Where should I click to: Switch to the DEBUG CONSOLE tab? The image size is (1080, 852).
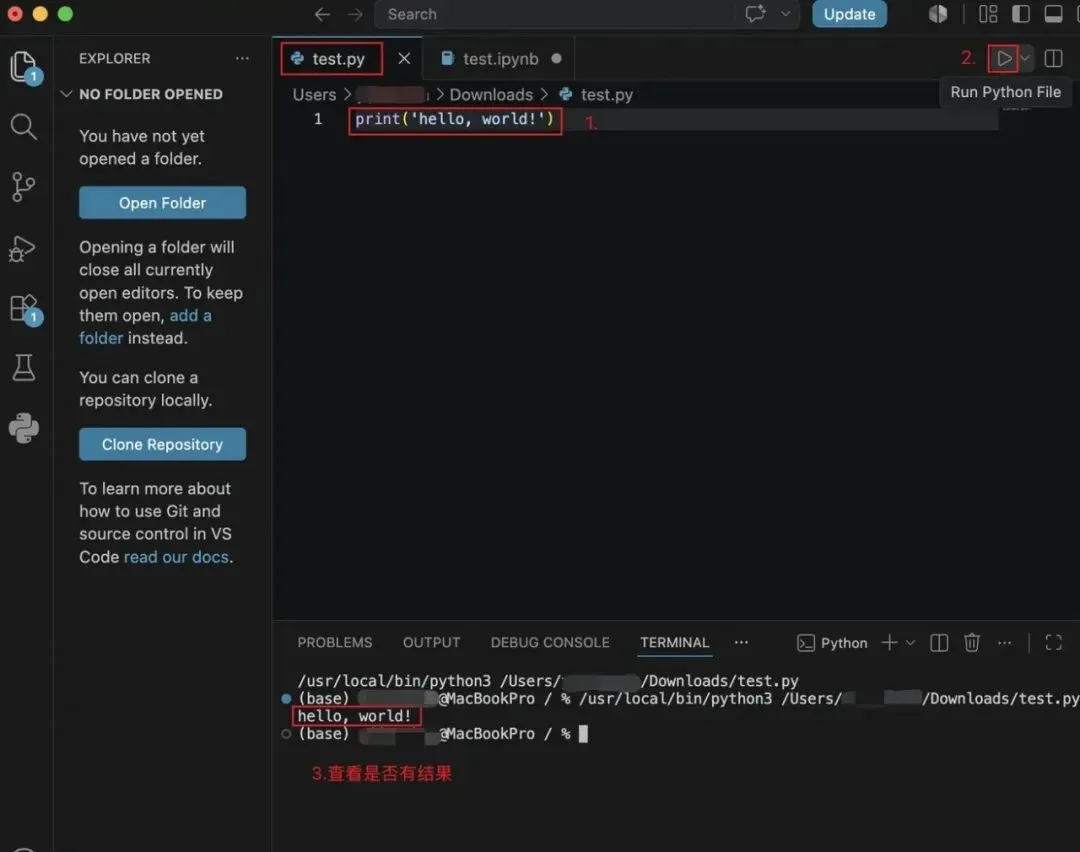tap(550, 643)
